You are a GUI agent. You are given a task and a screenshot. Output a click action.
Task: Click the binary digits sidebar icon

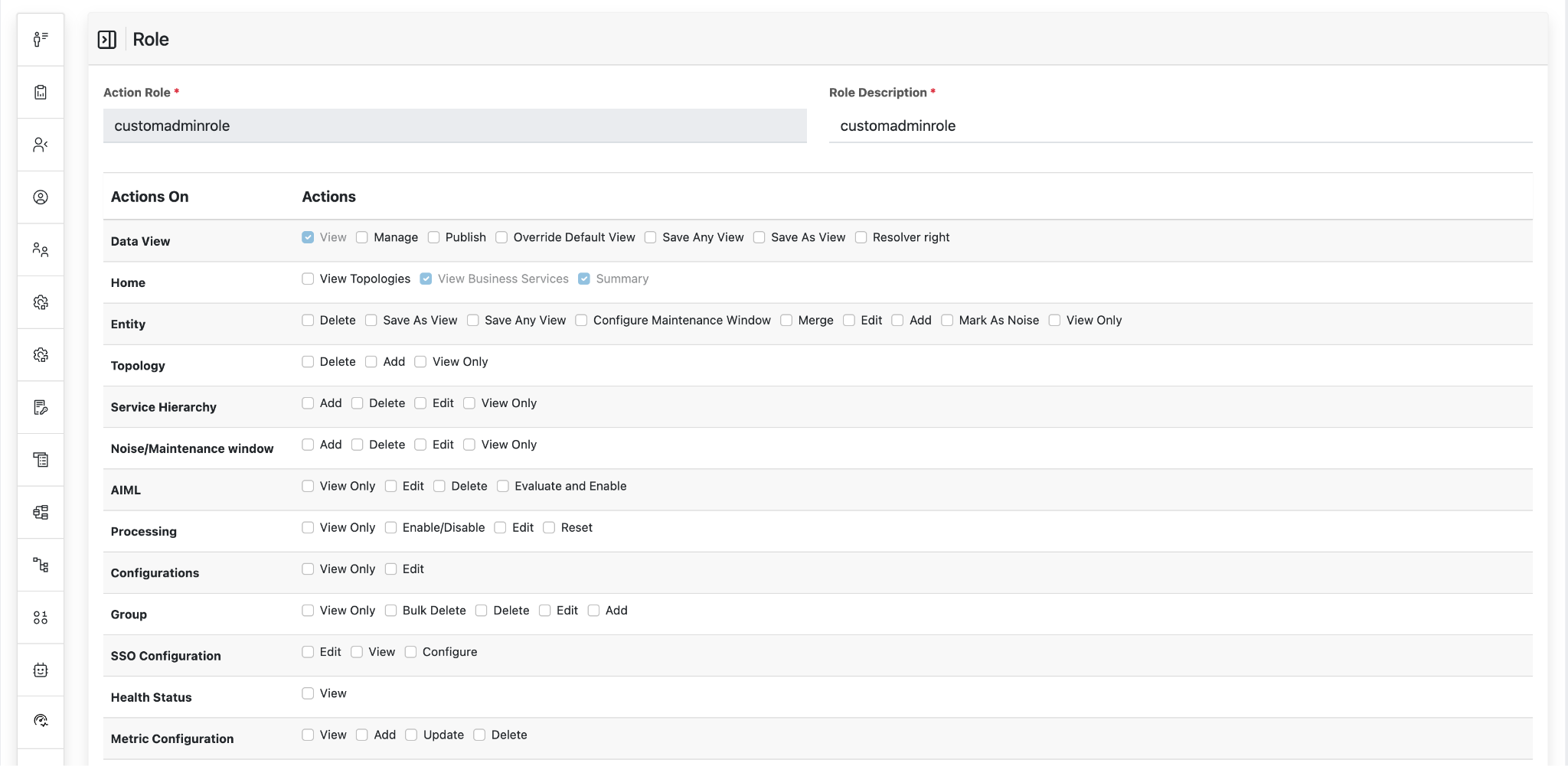[41, 618]
